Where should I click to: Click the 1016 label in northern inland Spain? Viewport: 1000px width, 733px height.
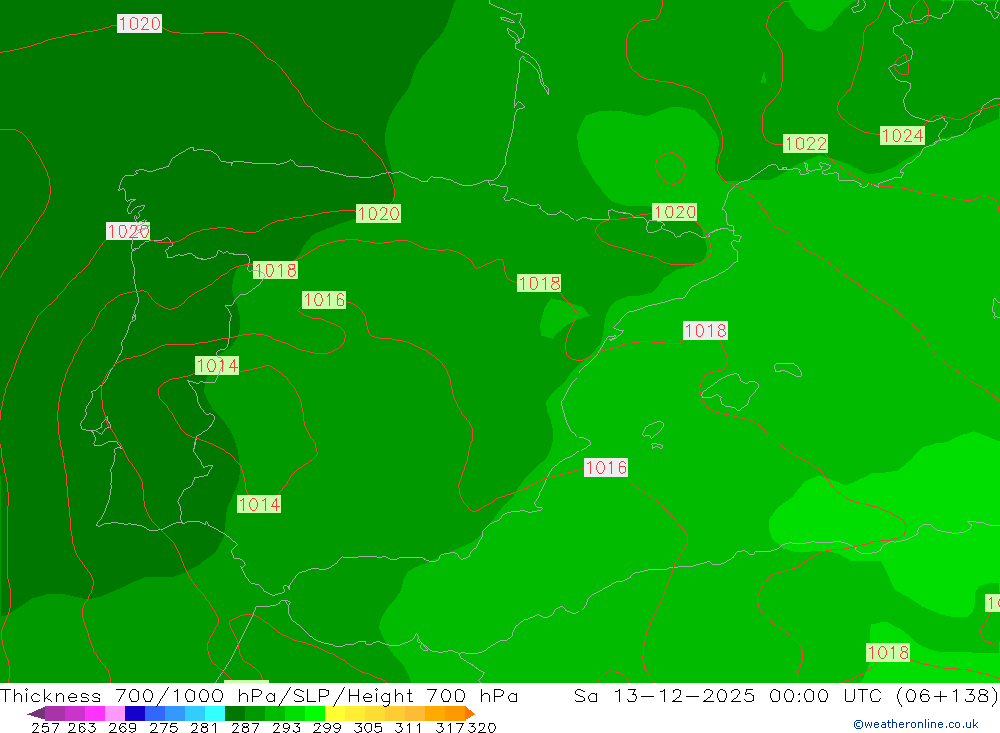tap(324, 300)
